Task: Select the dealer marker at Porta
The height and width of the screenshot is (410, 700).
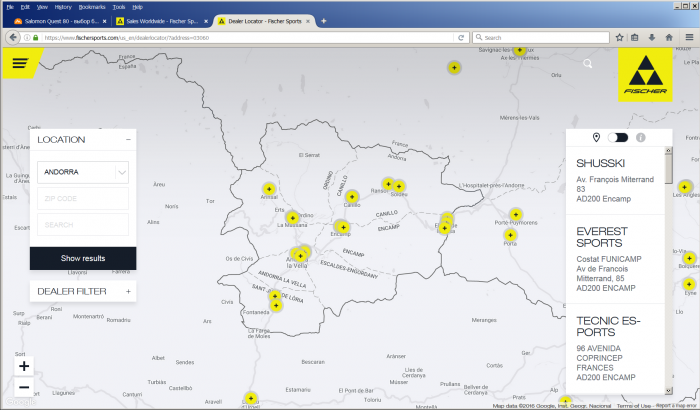Action: (x=510, y=235)
